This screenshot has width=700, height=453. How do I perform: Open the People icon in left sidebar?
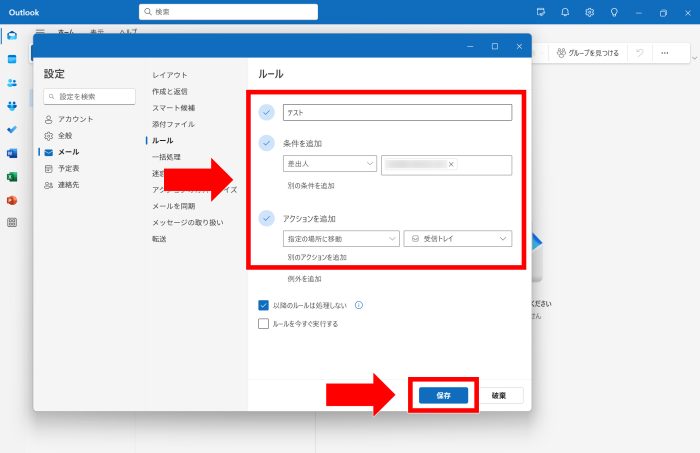(x=12, y=82)
